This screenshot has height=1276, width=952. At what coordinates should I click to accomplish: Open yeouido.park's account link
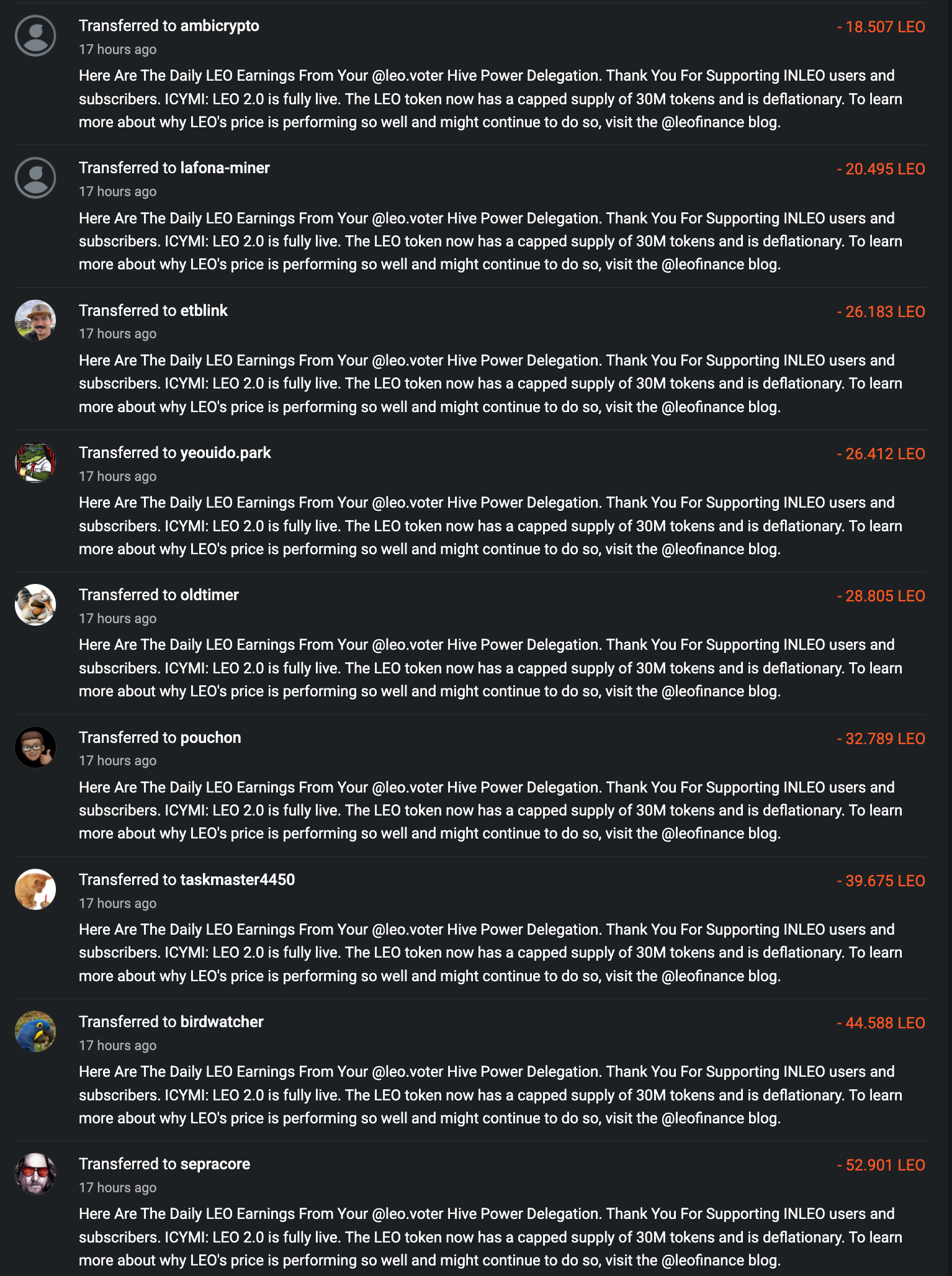[x=225, y=453]
